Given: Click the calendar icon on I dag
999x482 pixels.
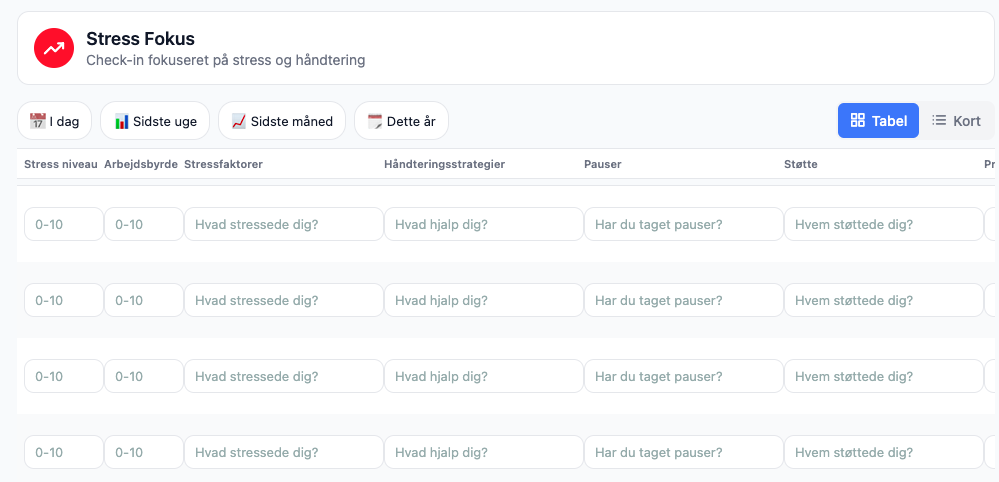Looking at the screenshot, I should [x=37, y=121].
